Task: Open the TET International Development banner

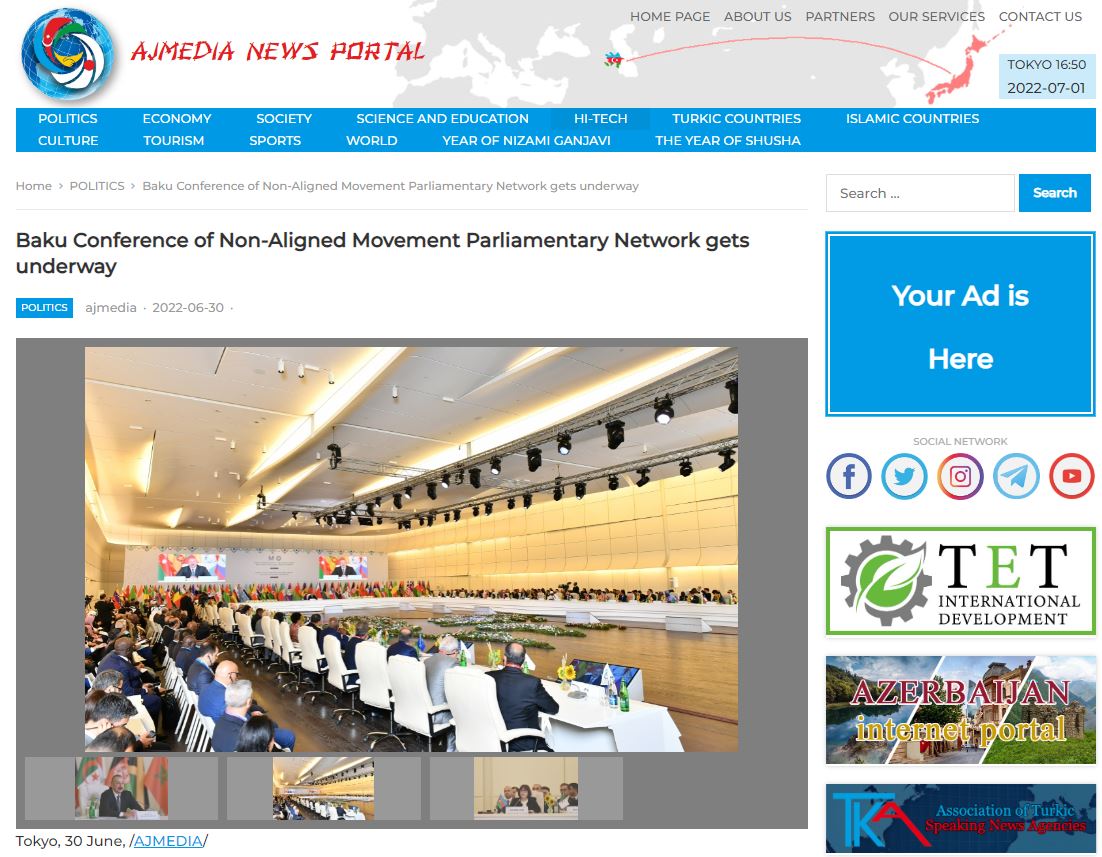Action: point(960,581)
